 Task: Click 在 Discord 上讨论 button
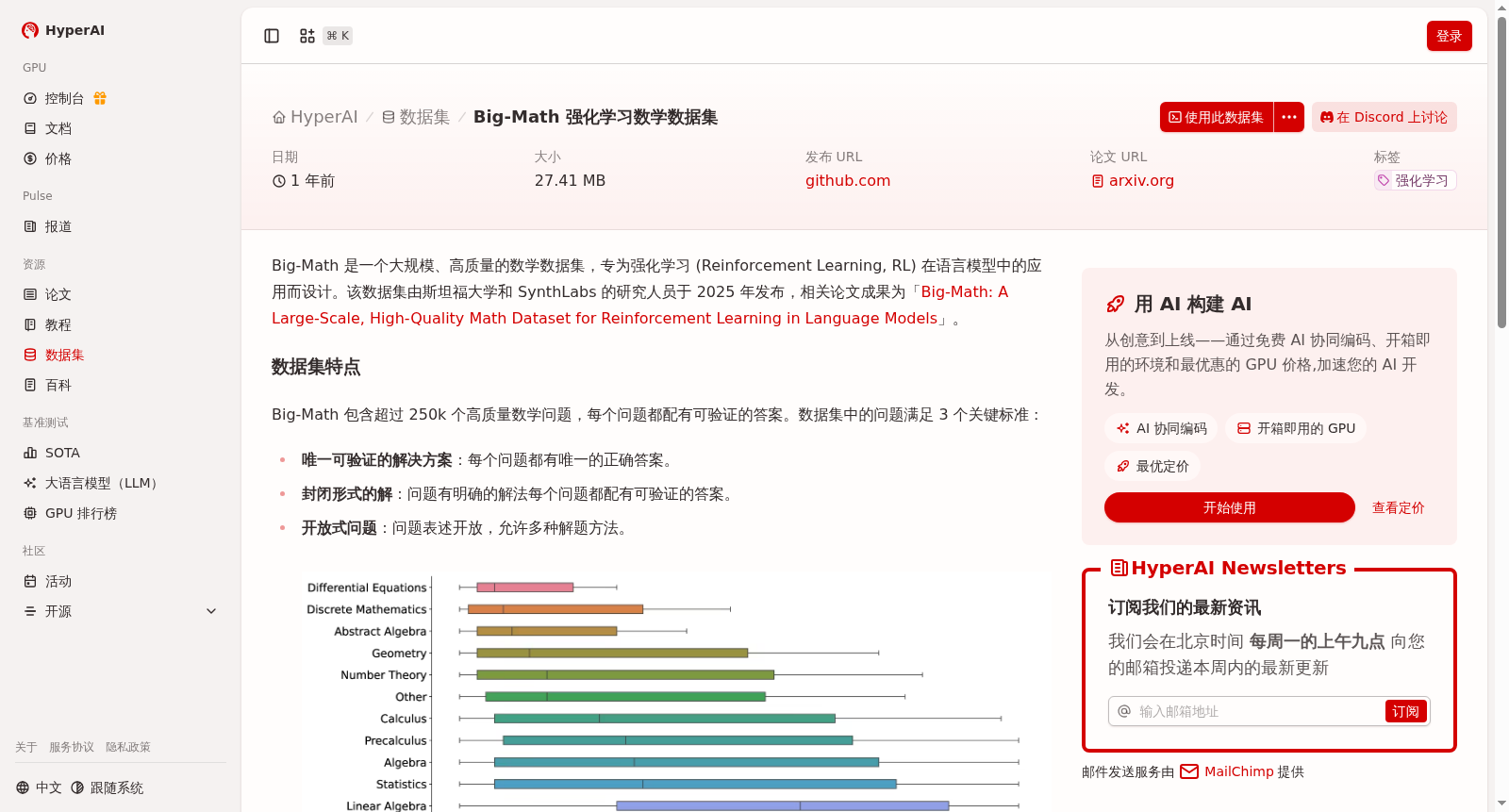[1385, 117]
